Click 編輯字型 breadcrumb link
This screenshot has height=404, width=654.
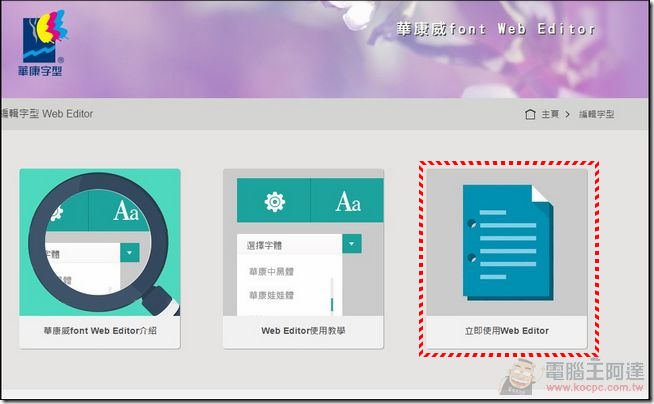596,114
